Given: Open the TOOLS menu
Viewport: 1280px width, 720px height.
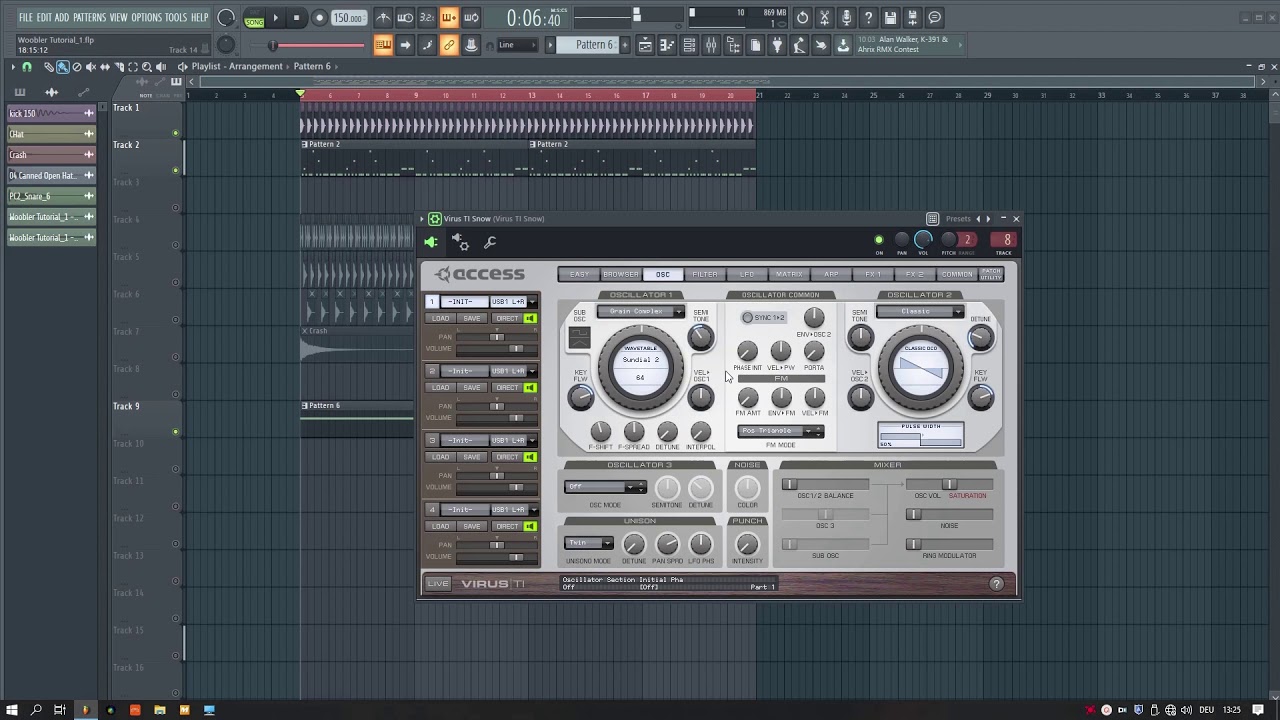Looking at the screenshot, I should 176,17.
